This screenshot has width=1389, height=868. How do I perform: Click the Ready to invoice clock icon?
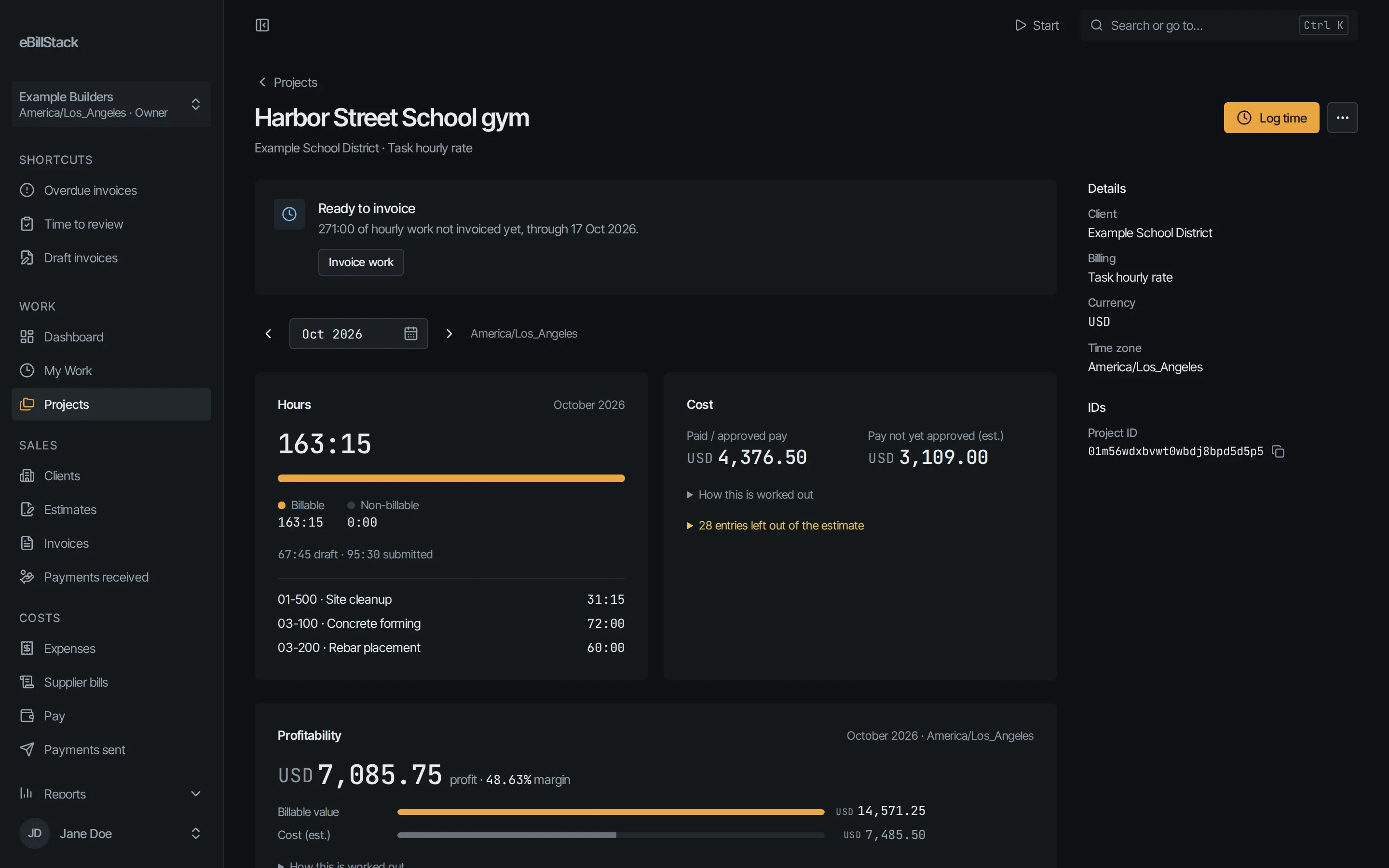(289, 214)
